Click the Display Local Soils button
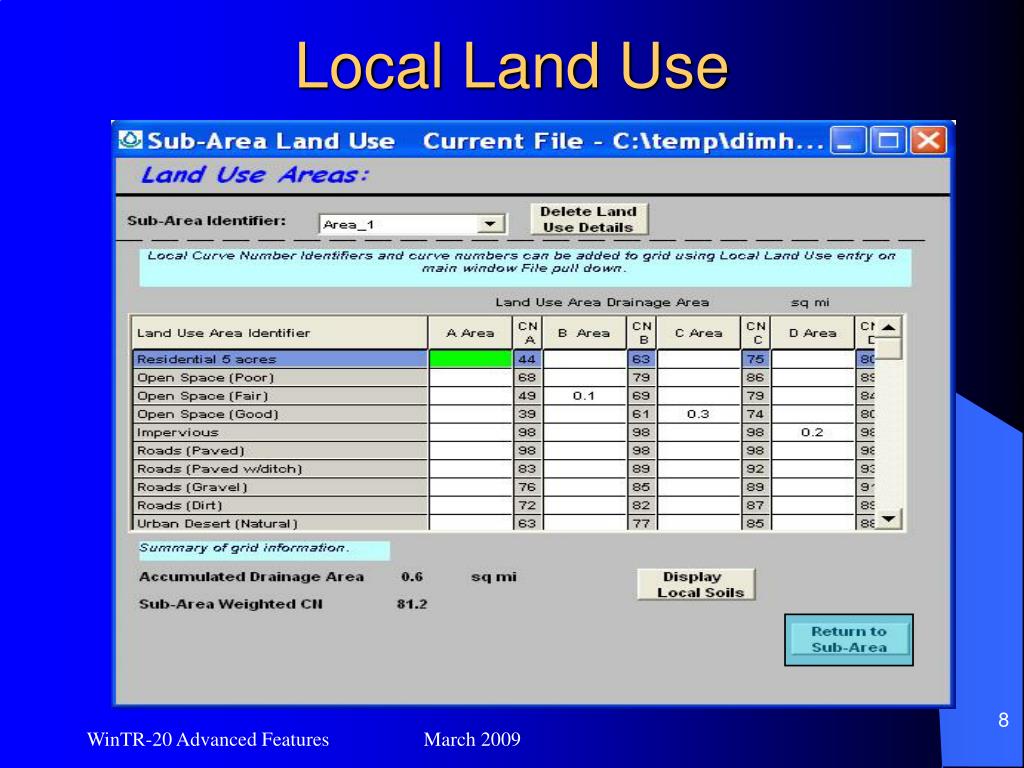Image resolution: width=1024 pixels, height=768 pixels. tap(696, 584)
